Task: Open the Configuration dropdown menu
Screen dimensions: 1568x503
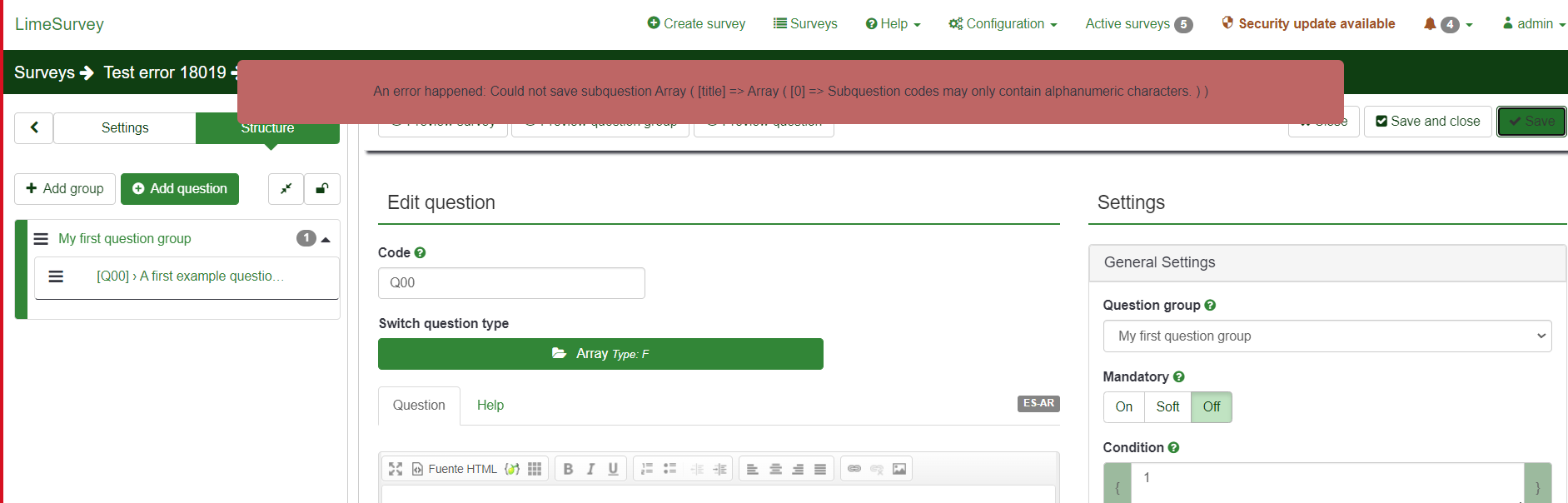Action: pyautogui.click(x=1003, y=24)
